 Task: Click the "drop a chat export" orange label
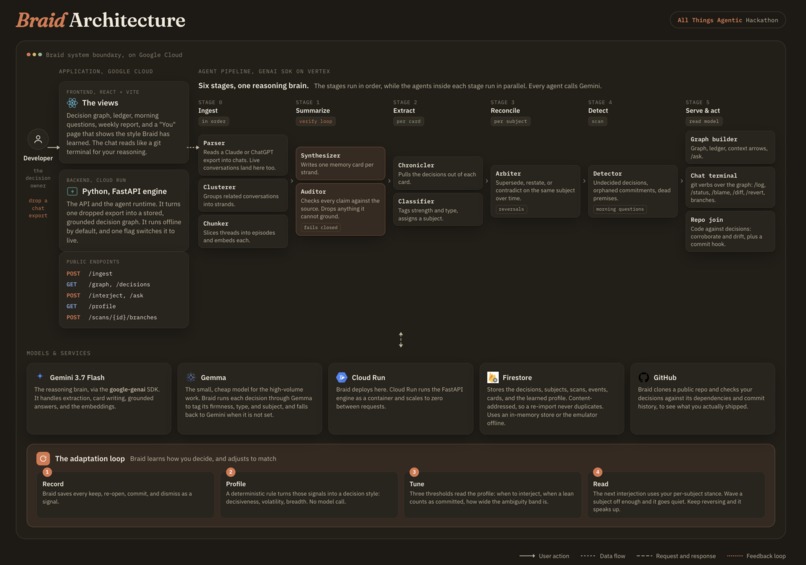point(38,208)
